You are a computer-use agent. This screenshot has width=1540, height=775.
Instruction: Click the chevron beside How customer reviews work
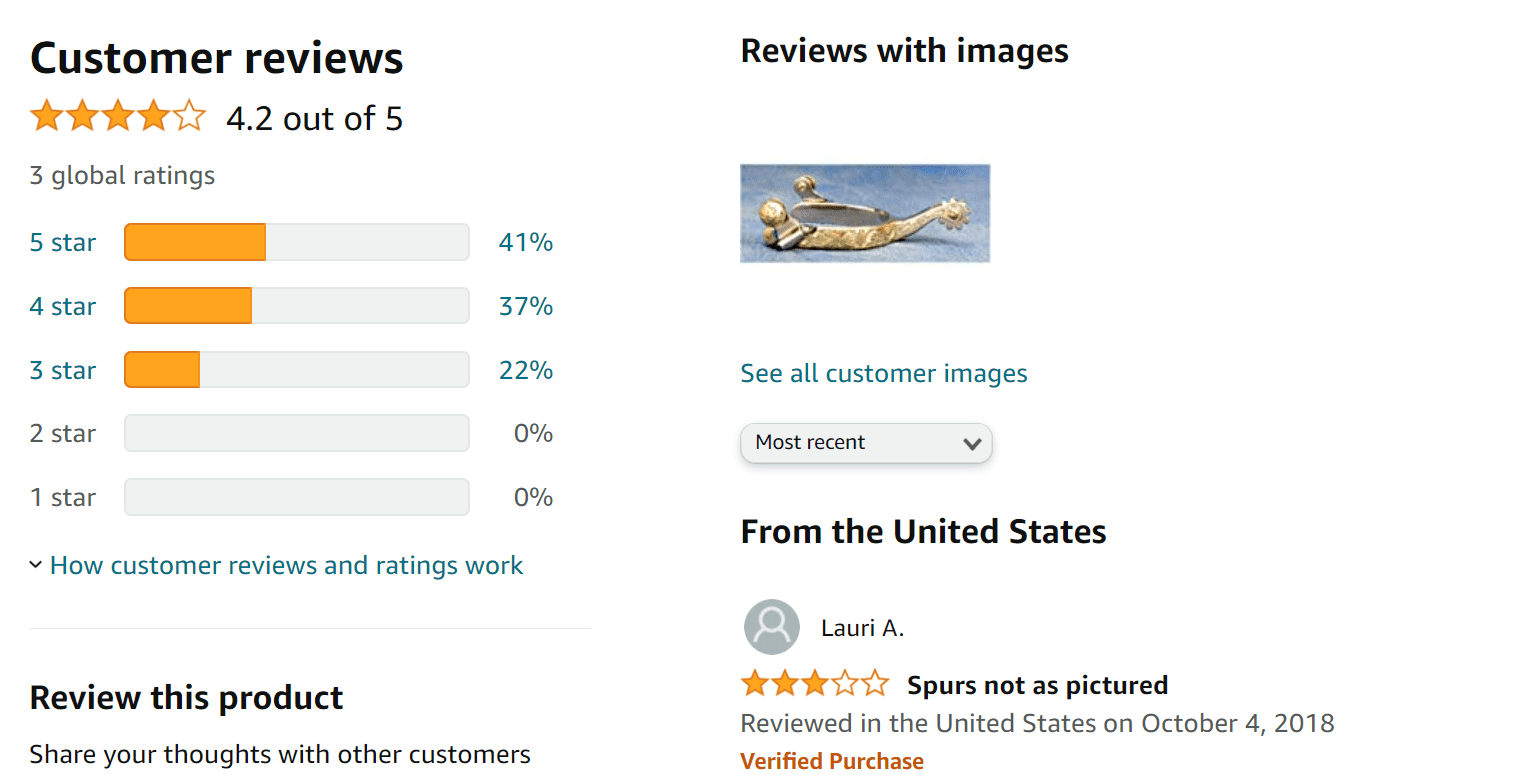tap(36, 565)
